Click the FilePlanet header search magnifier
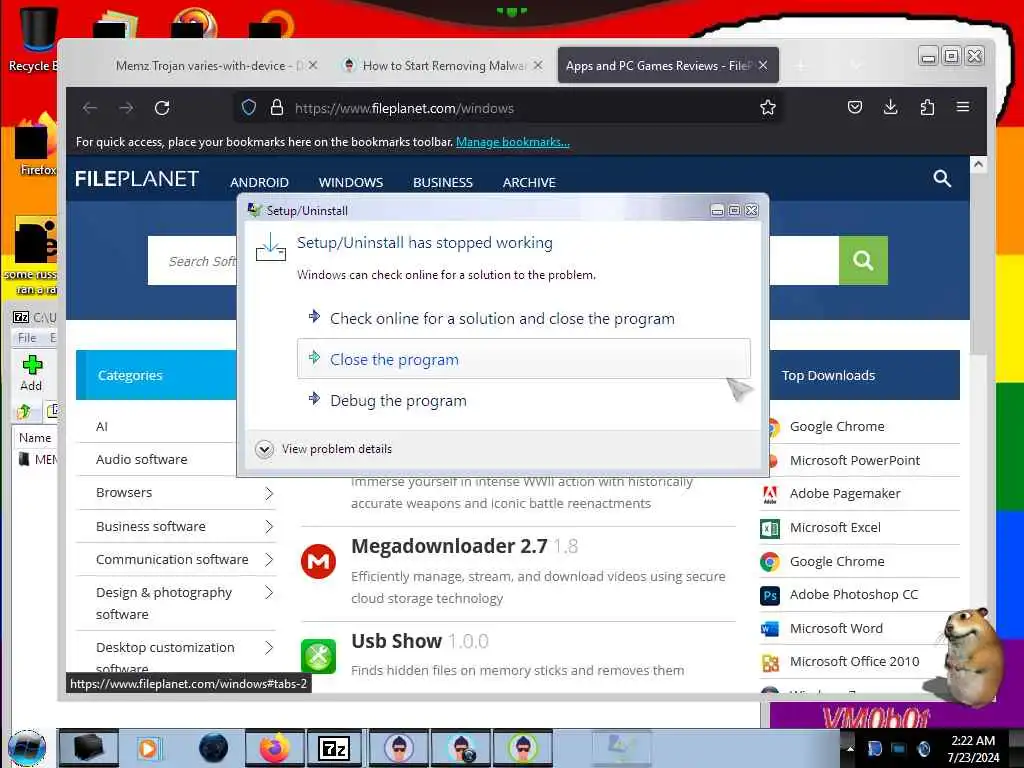Viewport: 1024px width, 768px height. (942, 178)
